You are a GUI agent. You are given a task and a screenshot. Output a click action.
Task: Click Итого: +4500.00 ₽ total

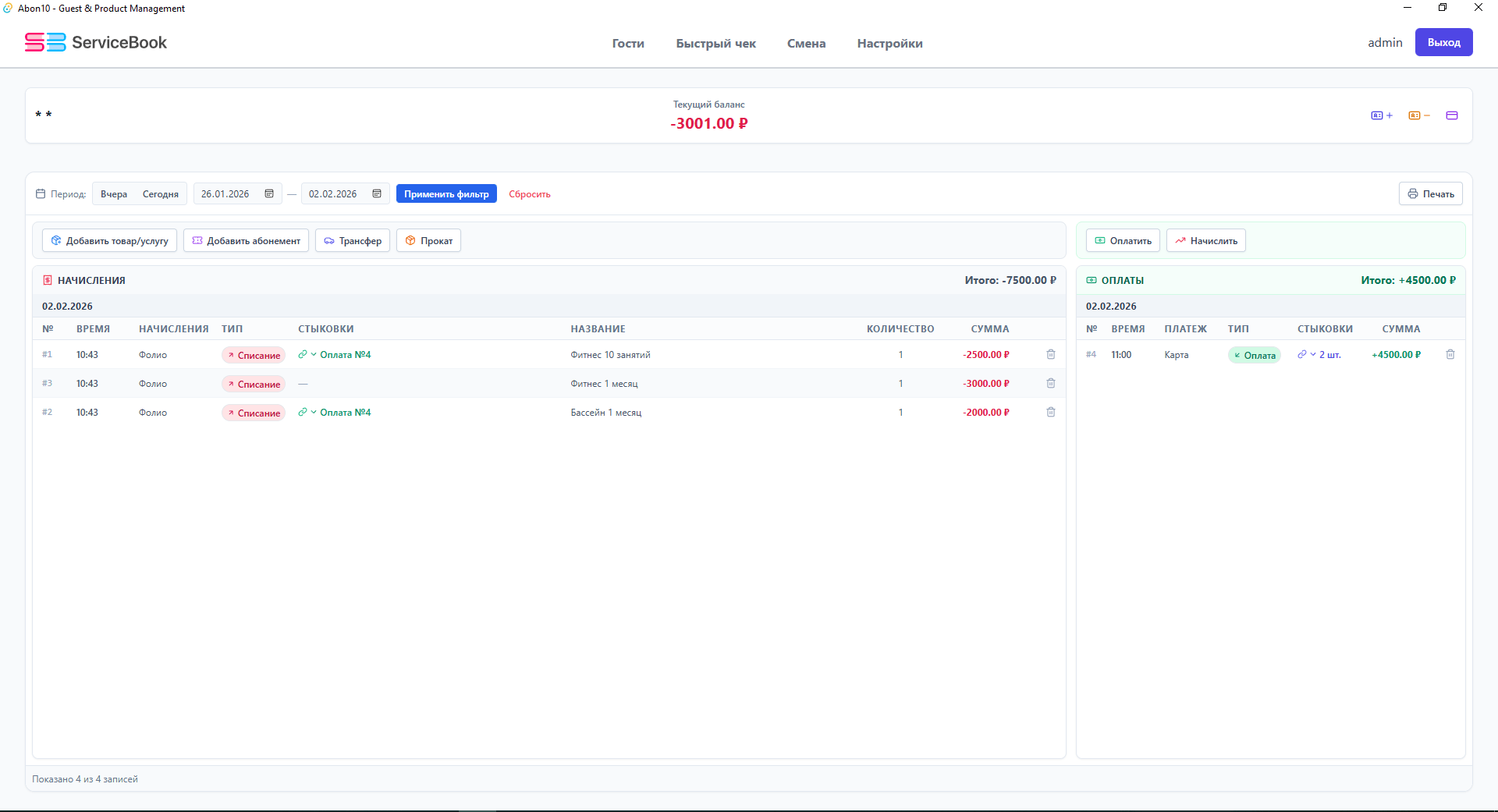1407,280
